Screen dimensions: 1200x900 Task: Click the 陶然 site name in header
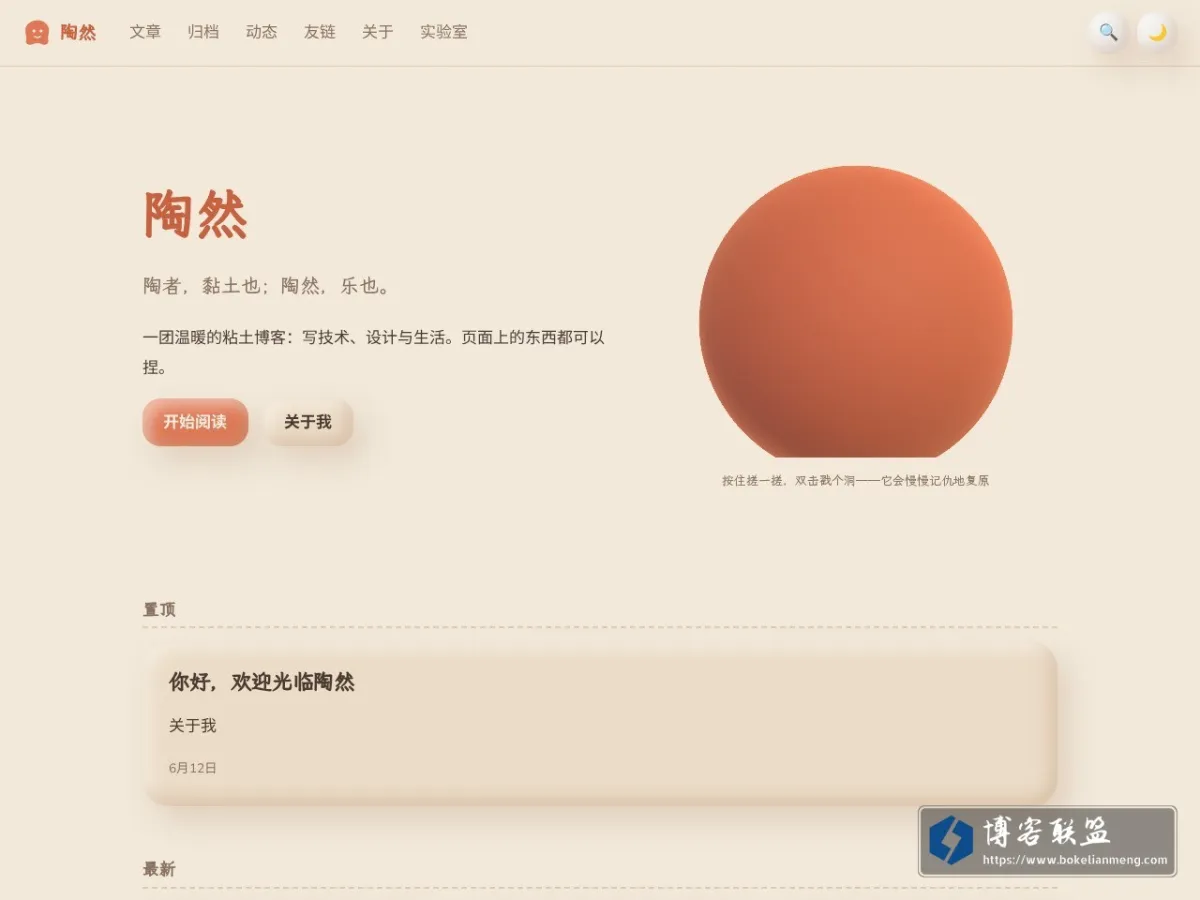[78, 32]
